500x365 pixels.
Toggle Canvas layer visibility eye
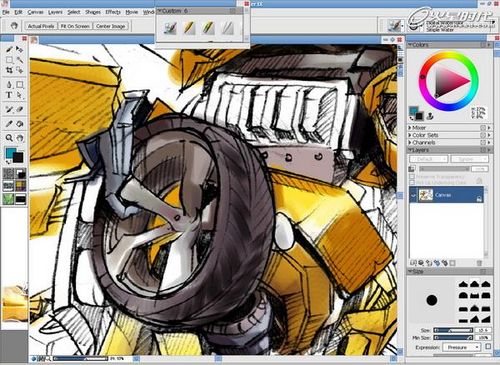413,195
